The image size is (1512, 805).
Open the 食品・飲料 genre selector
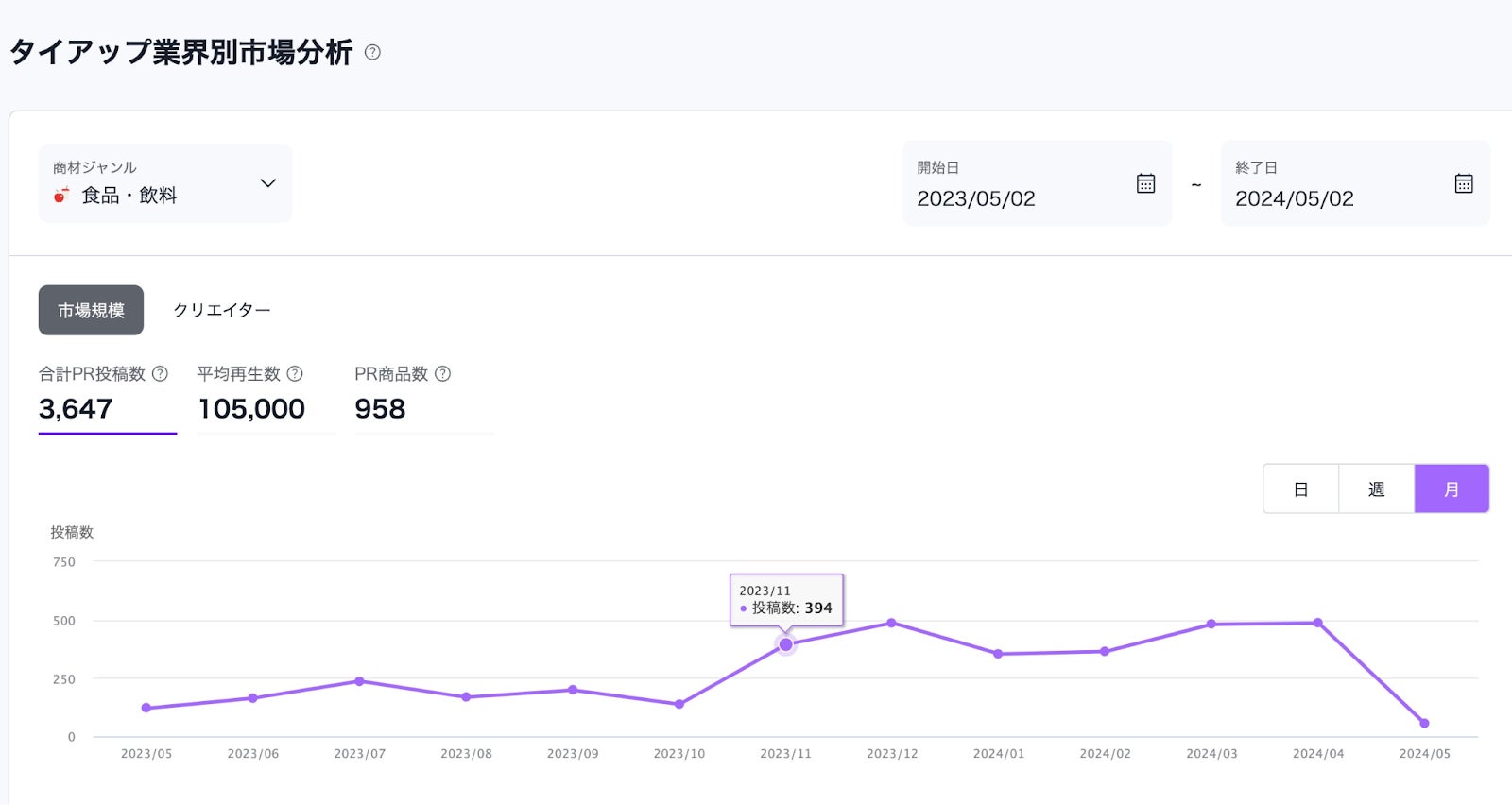[129, 196]
